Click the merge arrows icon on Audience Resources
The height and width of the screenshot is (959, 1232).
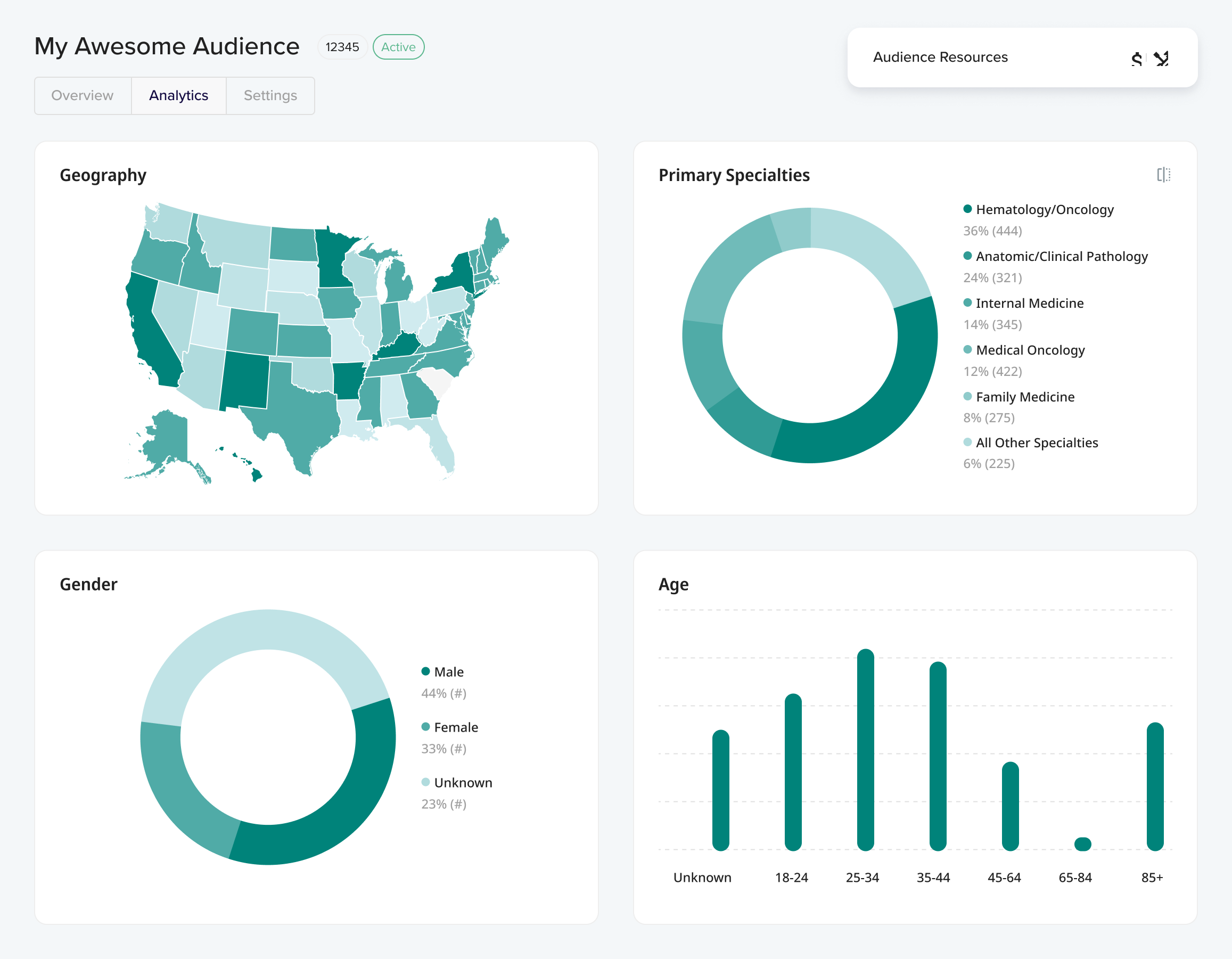pyautogui.click(x=1161, y=58)
